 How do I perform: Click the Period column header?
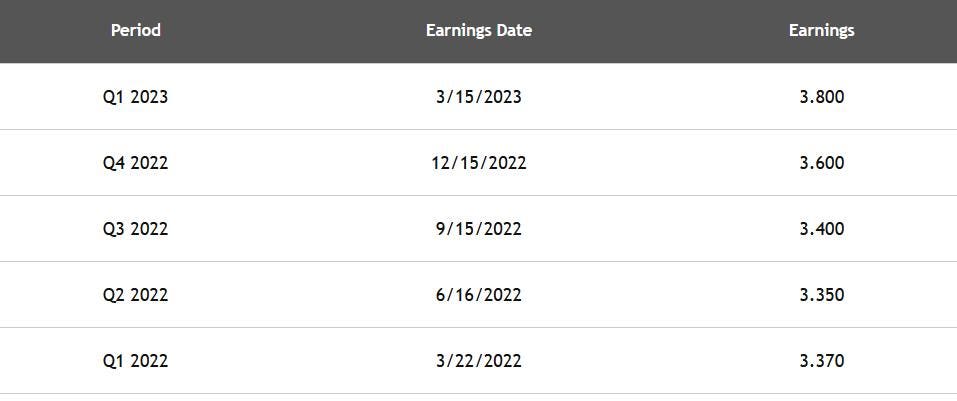point(135,30)
